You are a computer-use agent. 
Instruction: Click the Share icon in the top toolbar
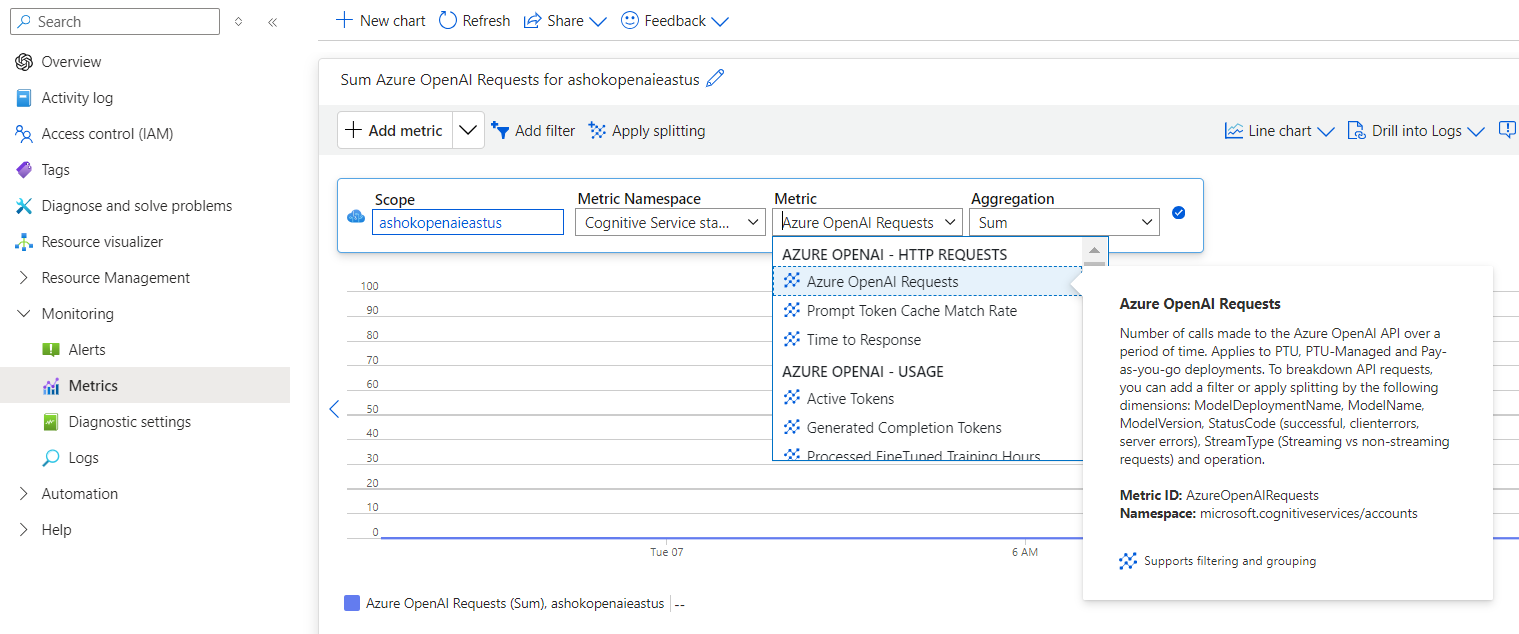point(533,20)
